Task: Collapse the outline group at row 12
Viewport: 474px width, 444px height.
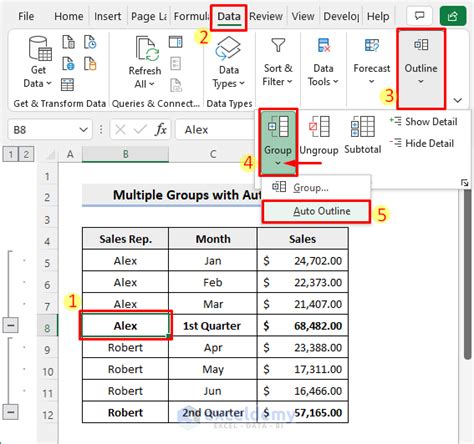Action: [x=11, y=412]
